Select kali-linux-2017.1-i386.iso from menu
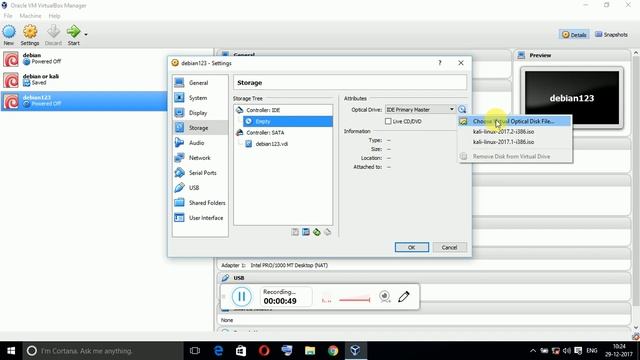 point(514,142)
